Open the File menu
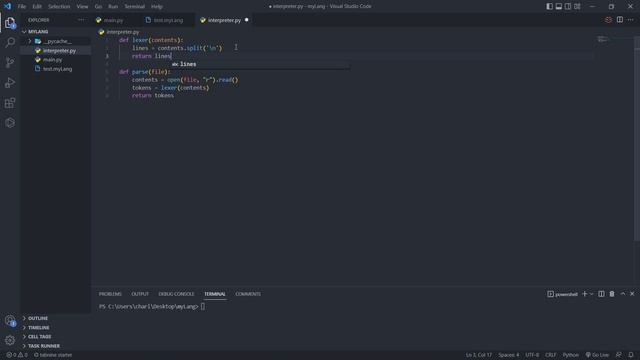This screenshot has width=640, height=360. point(22,7)
